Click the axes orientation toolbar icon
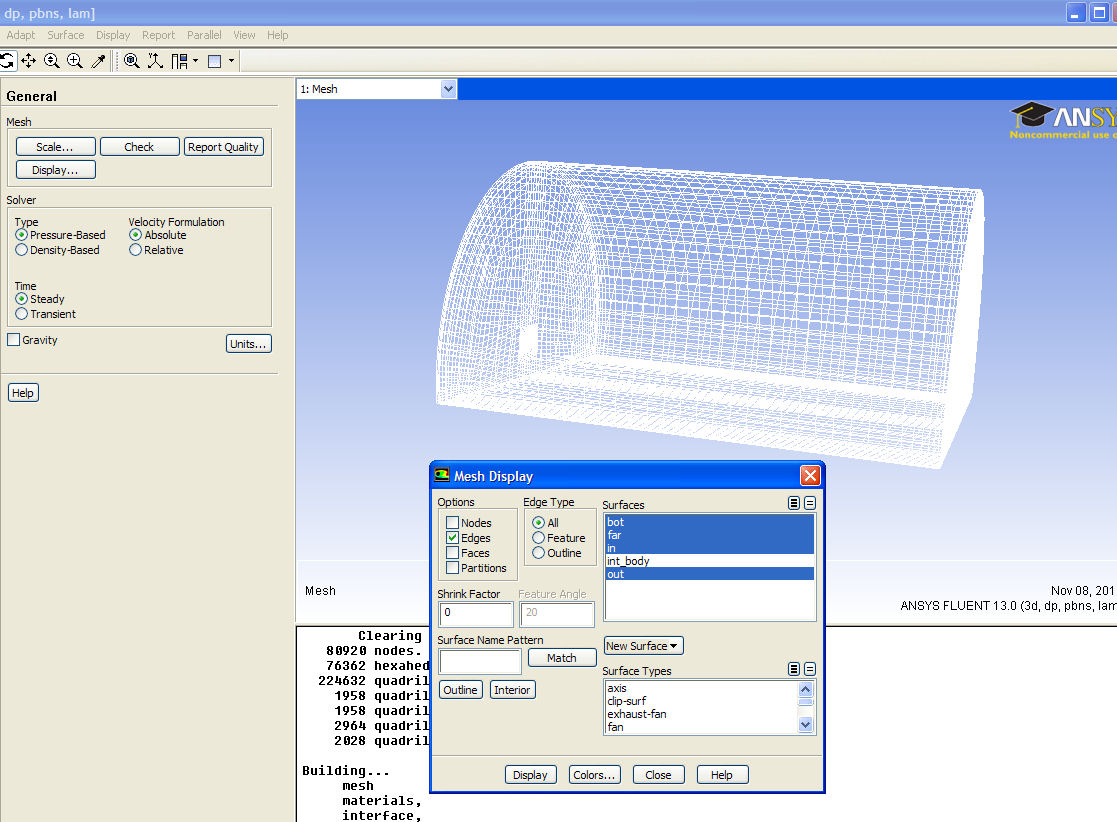This screenshot has height=822, width=1117. (155, 61)
